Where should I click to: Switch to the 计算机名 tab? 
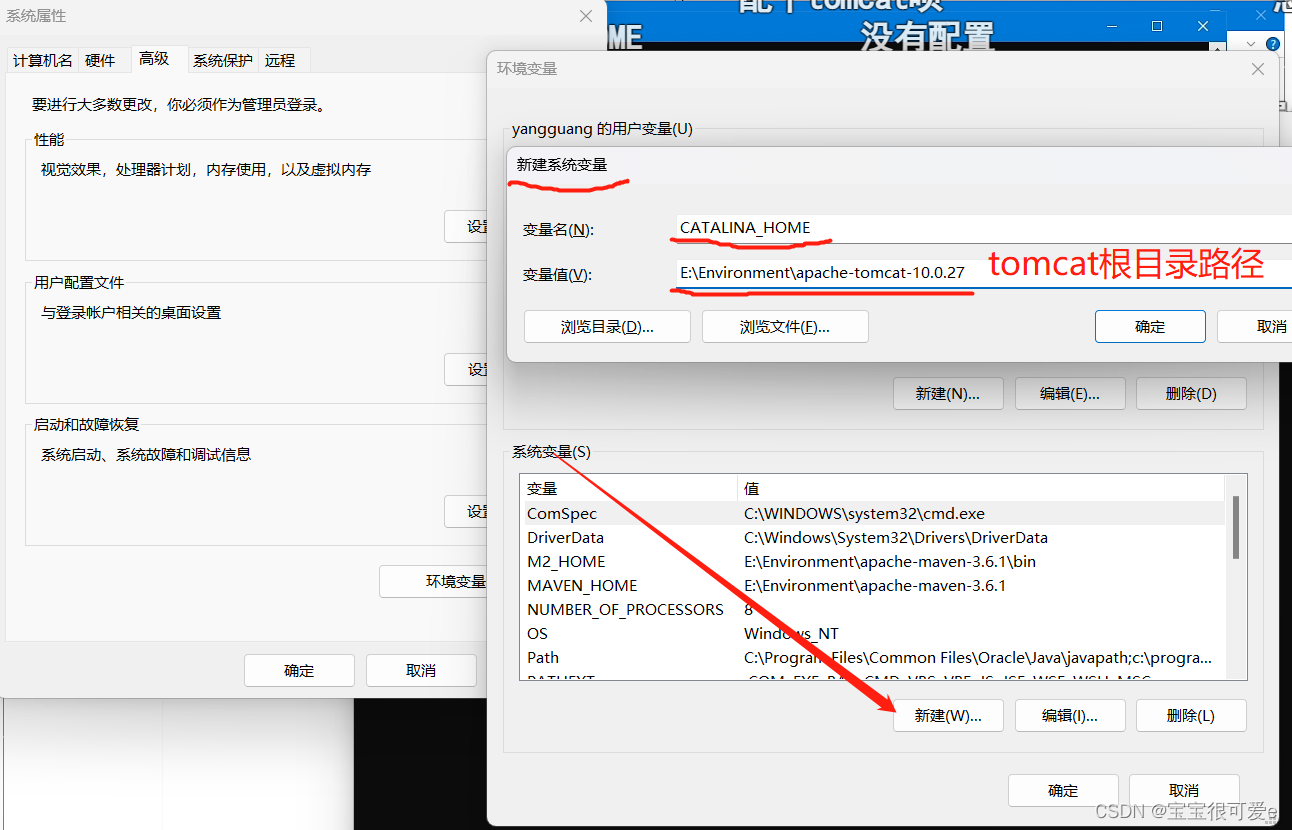[x=42, y=60]
